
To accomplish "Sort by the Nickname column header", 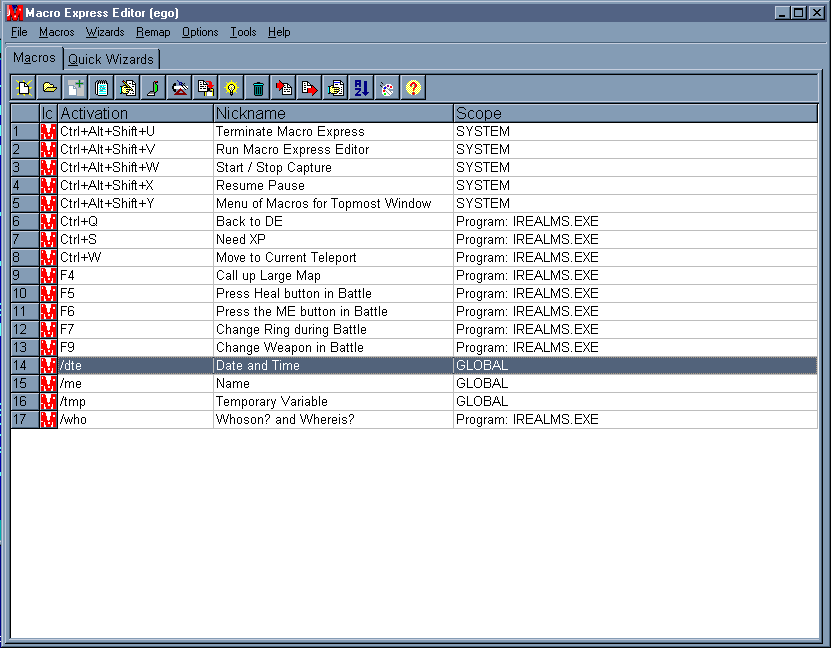I will (333, 113).
